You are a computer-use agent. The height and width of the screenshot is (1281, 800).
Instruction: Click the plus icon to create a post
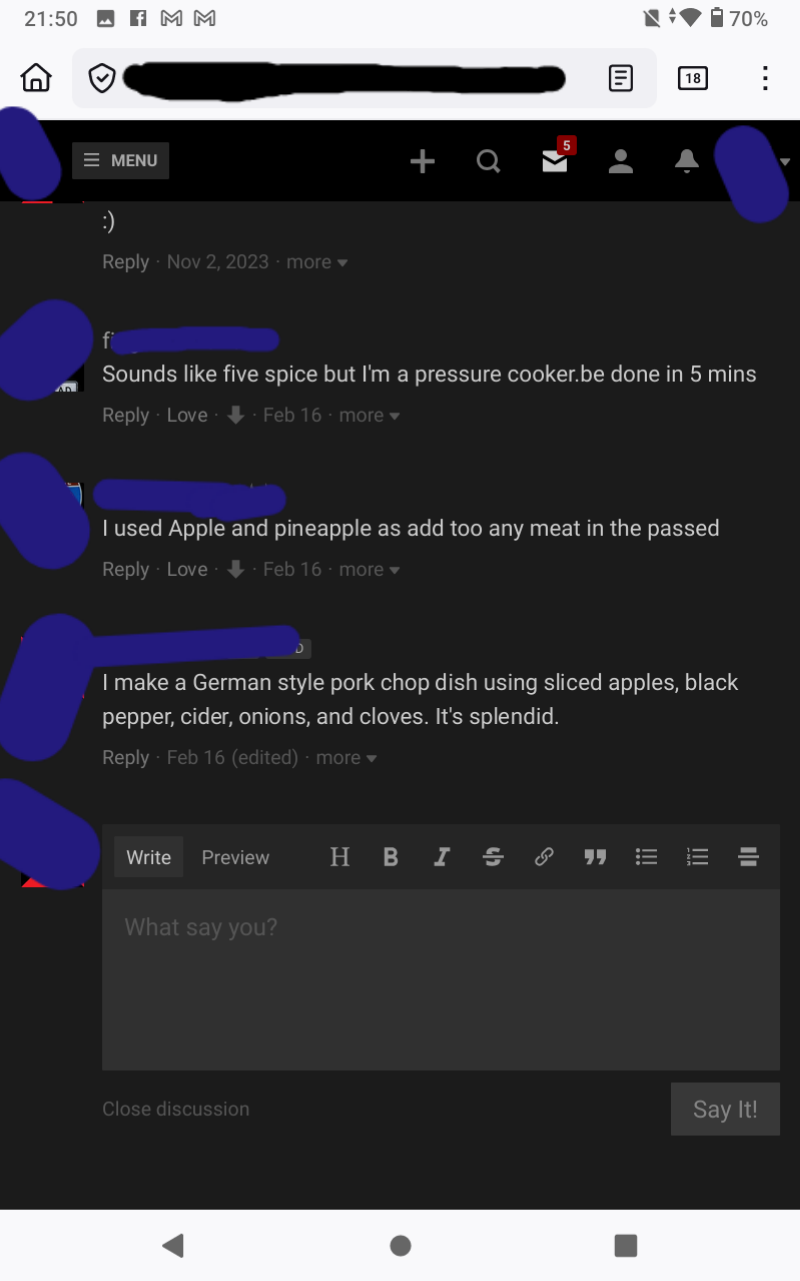[423, 161]
